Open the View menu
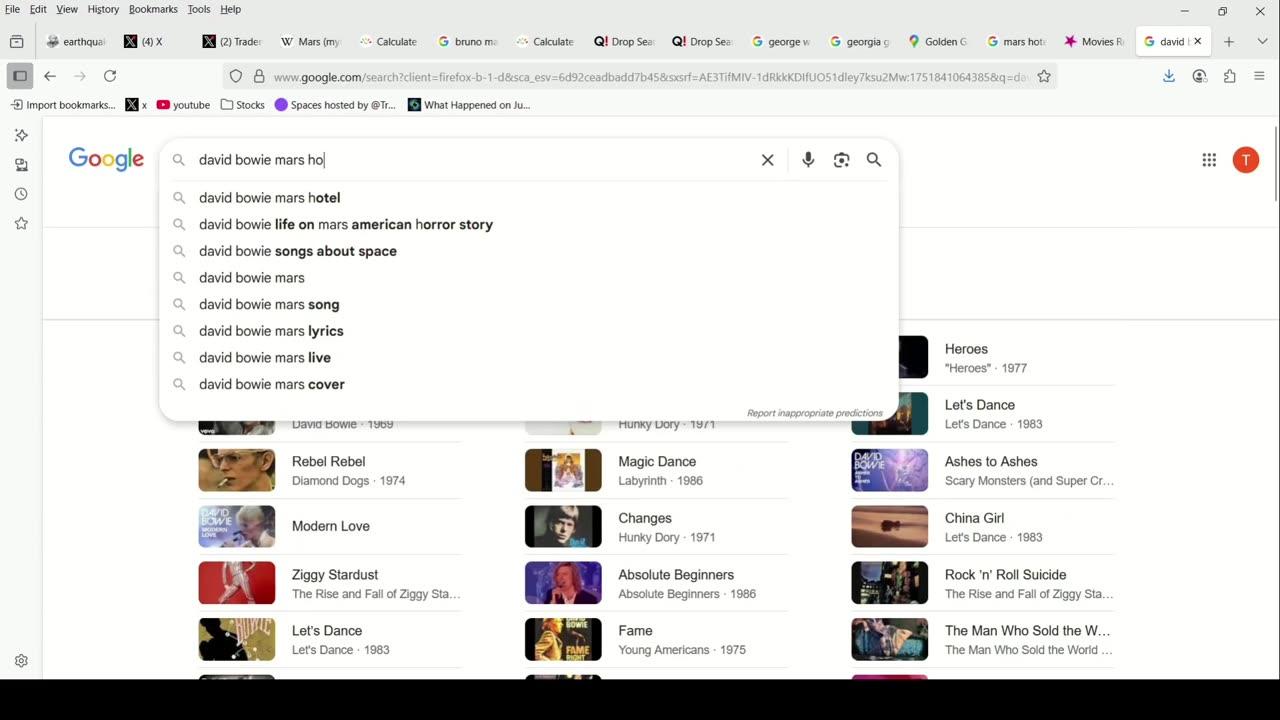The image size is (1280, 720). 67,9
